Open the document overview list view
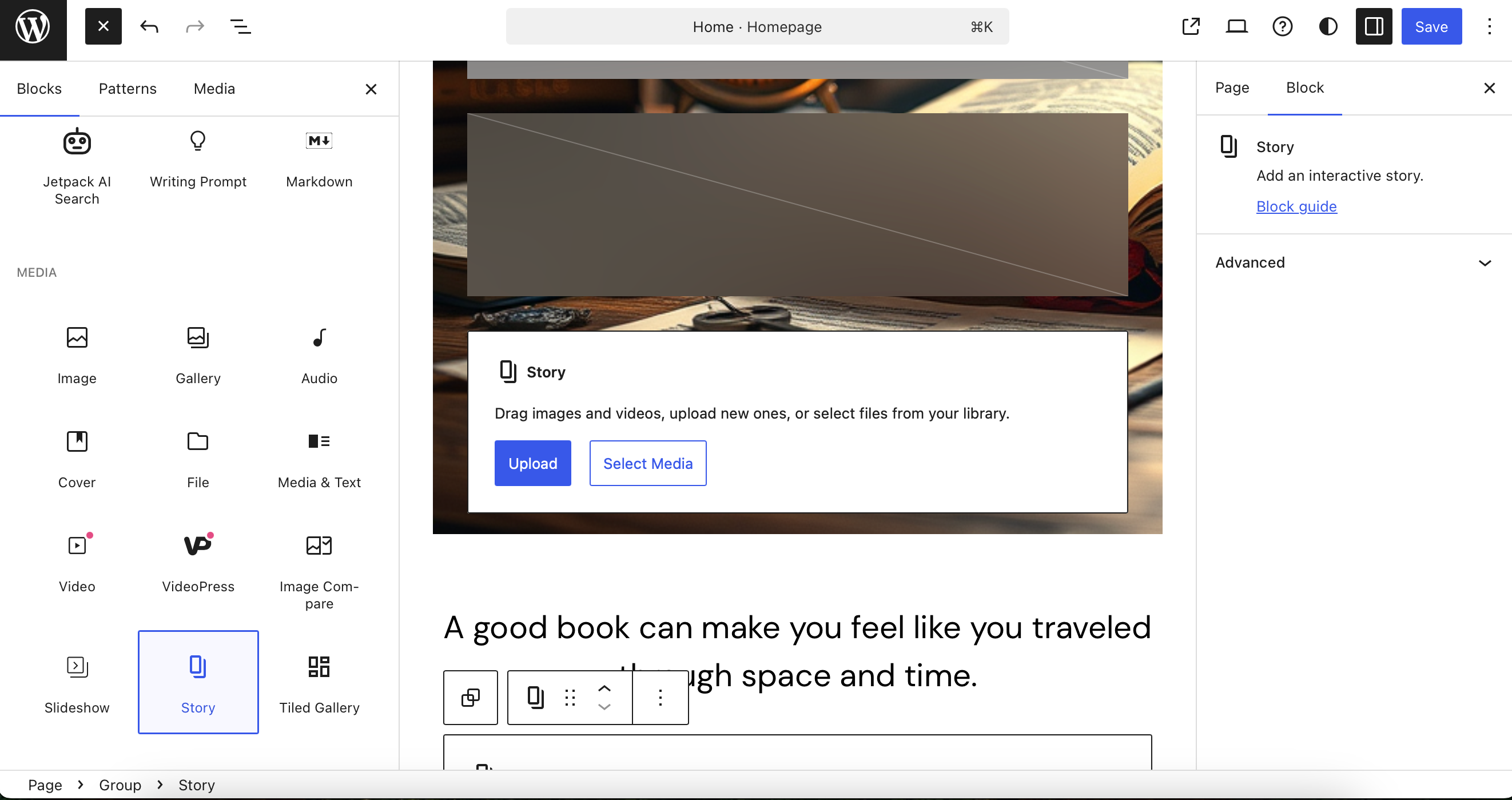1512x800 pixels. (241, 26)
